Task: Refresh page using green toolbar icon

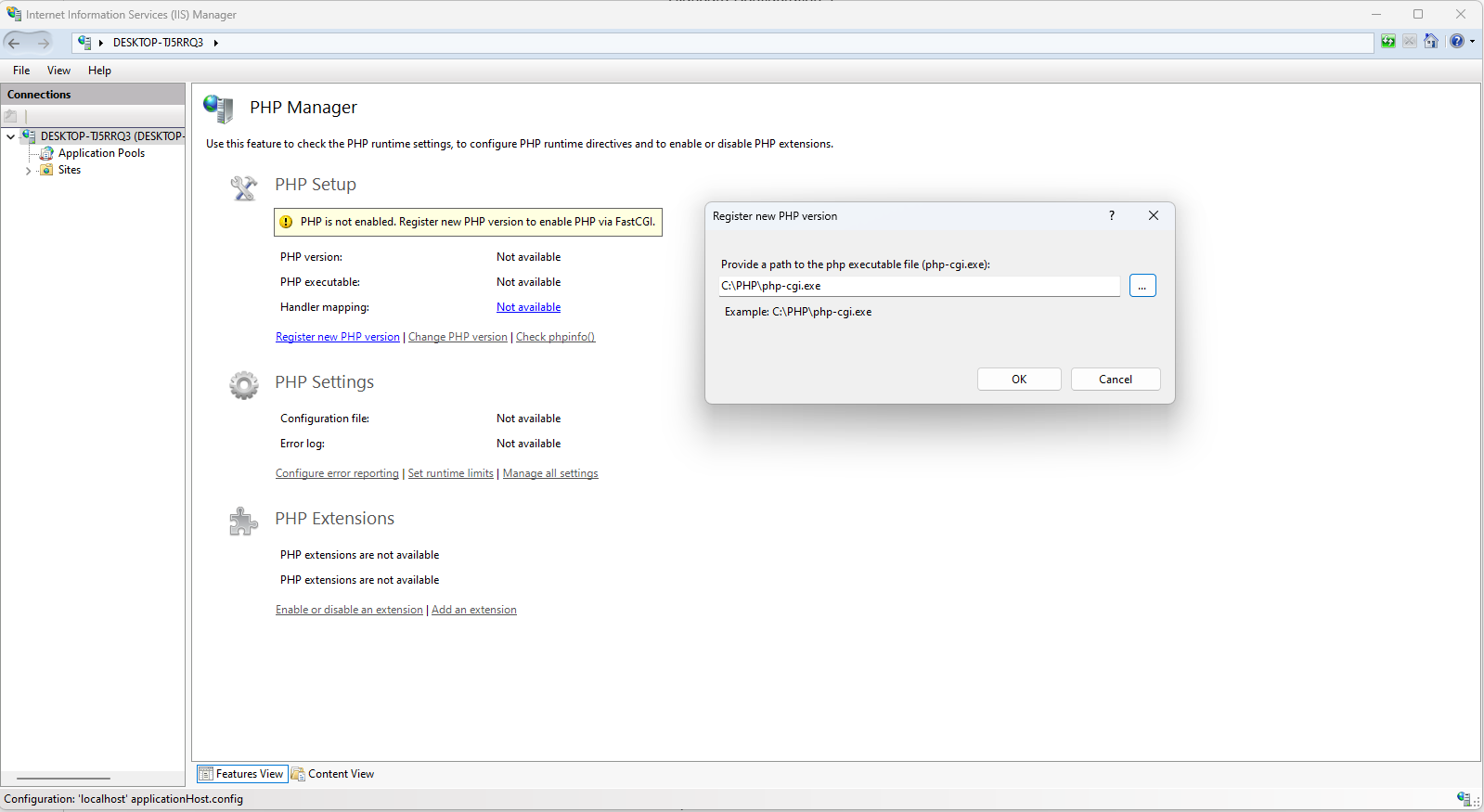Action: (1388, 41)
